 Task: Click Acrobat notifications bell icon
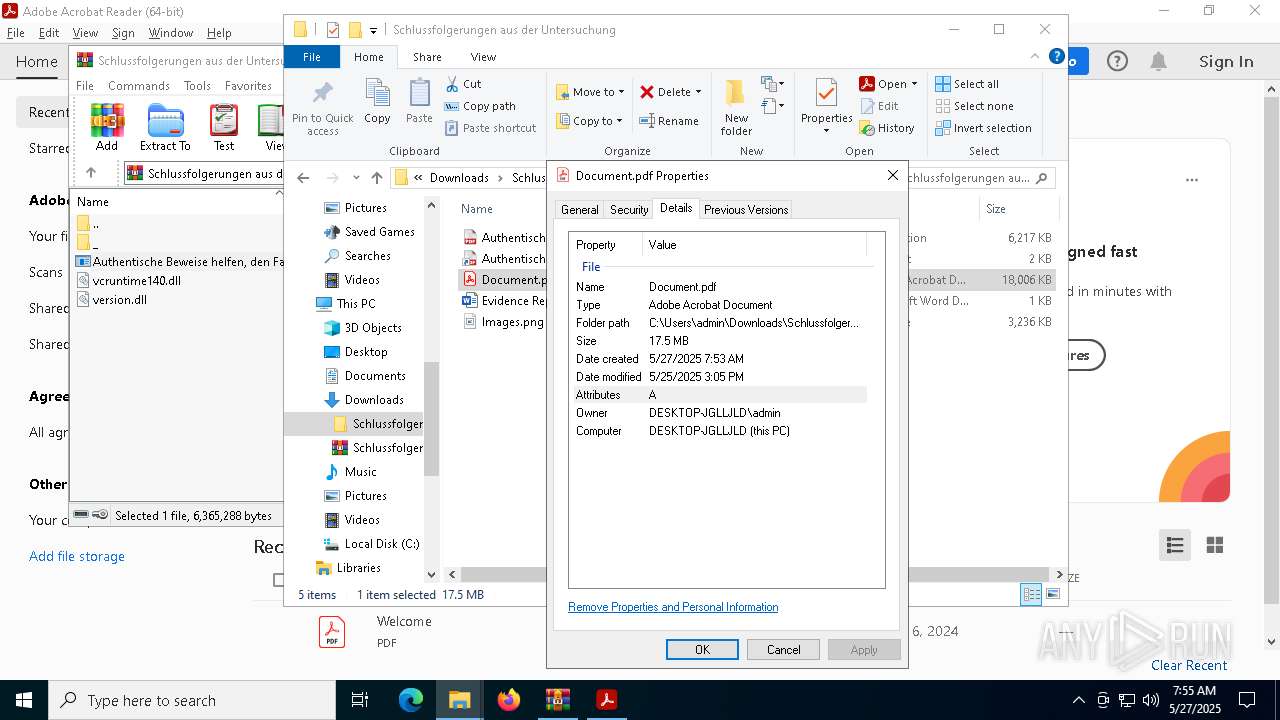click(1158, 62)
